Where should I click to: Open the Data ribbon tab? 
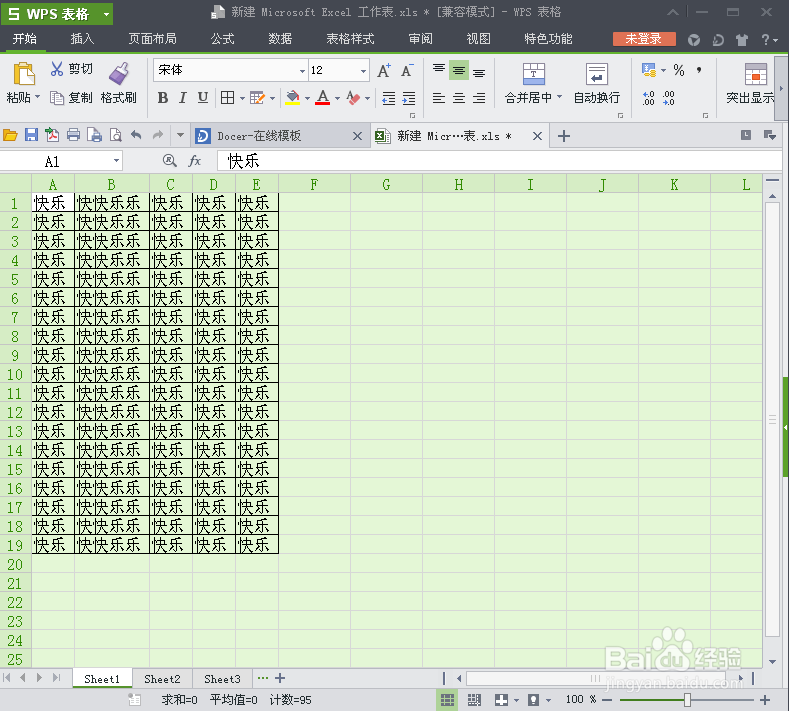[280, 39]
